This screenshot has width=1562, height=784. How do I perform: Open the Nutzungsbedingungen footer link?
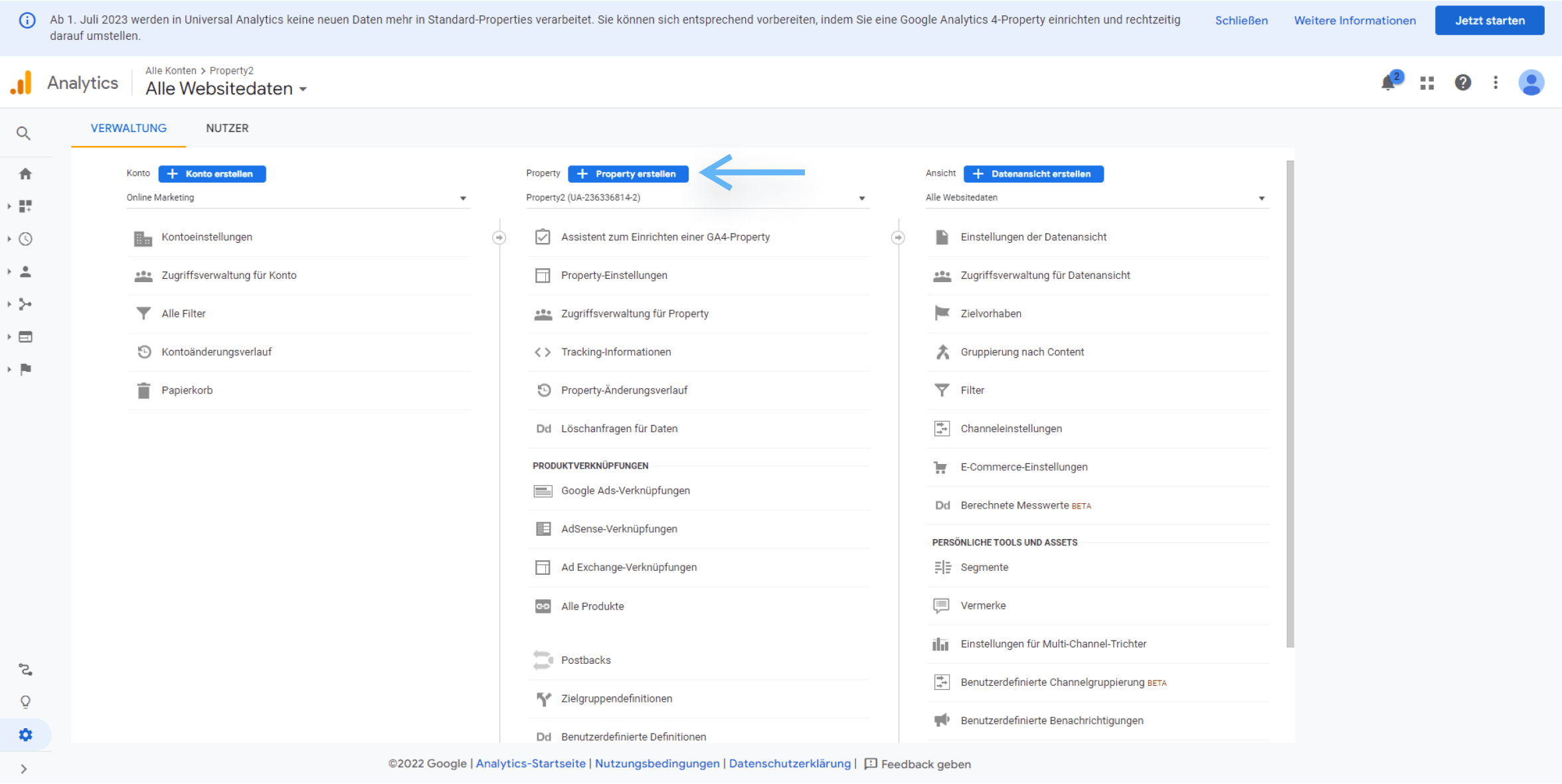point(657,763)
